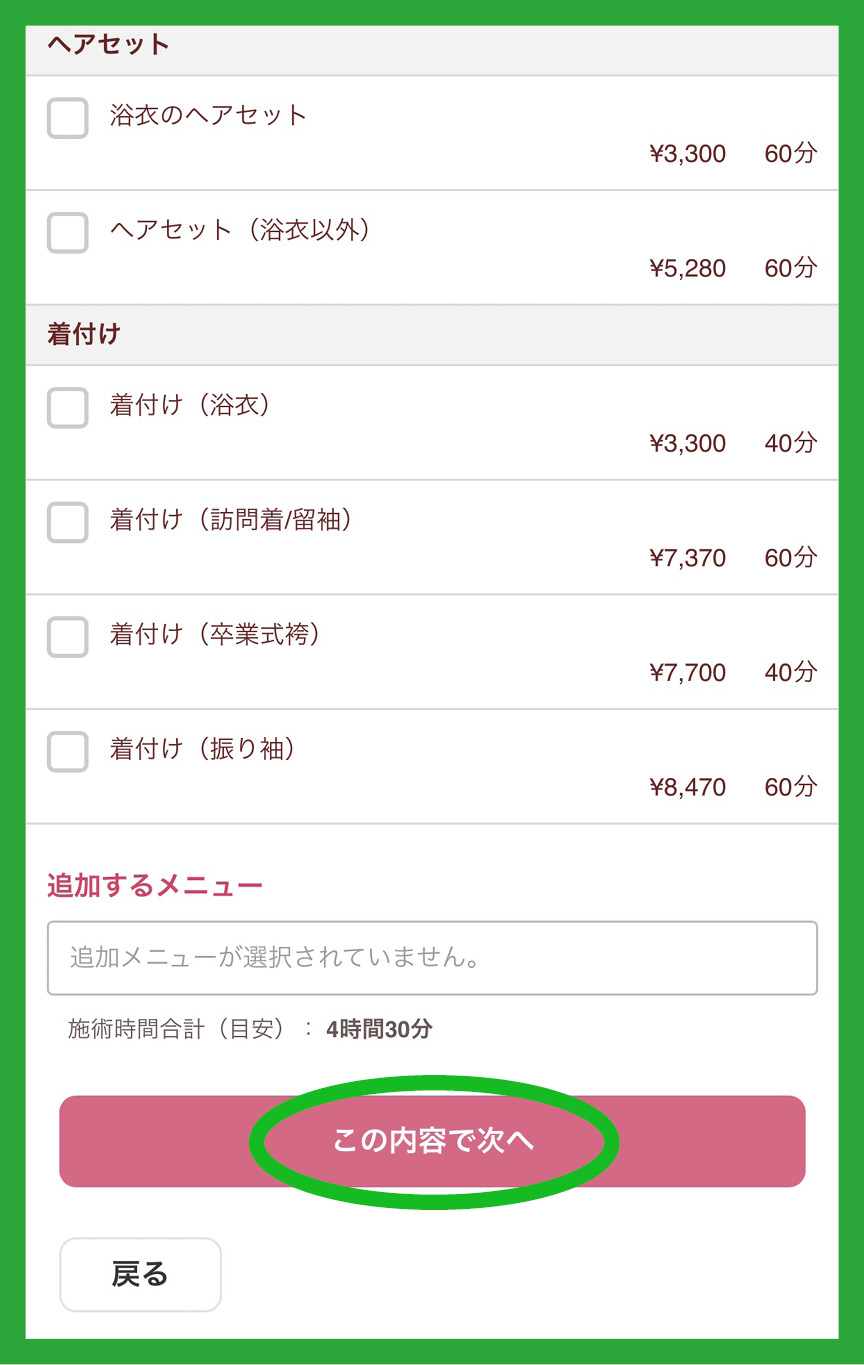This screenshot has height=1365, width=864.
Task: Click the 着付け section header
Action: tap(84, 335)
